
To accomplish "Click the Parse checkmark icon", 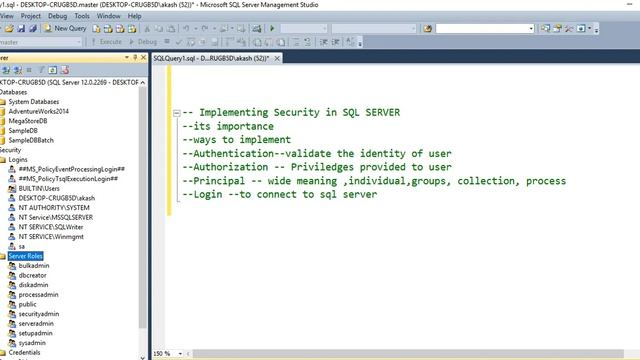I will [x=178, y=42].
